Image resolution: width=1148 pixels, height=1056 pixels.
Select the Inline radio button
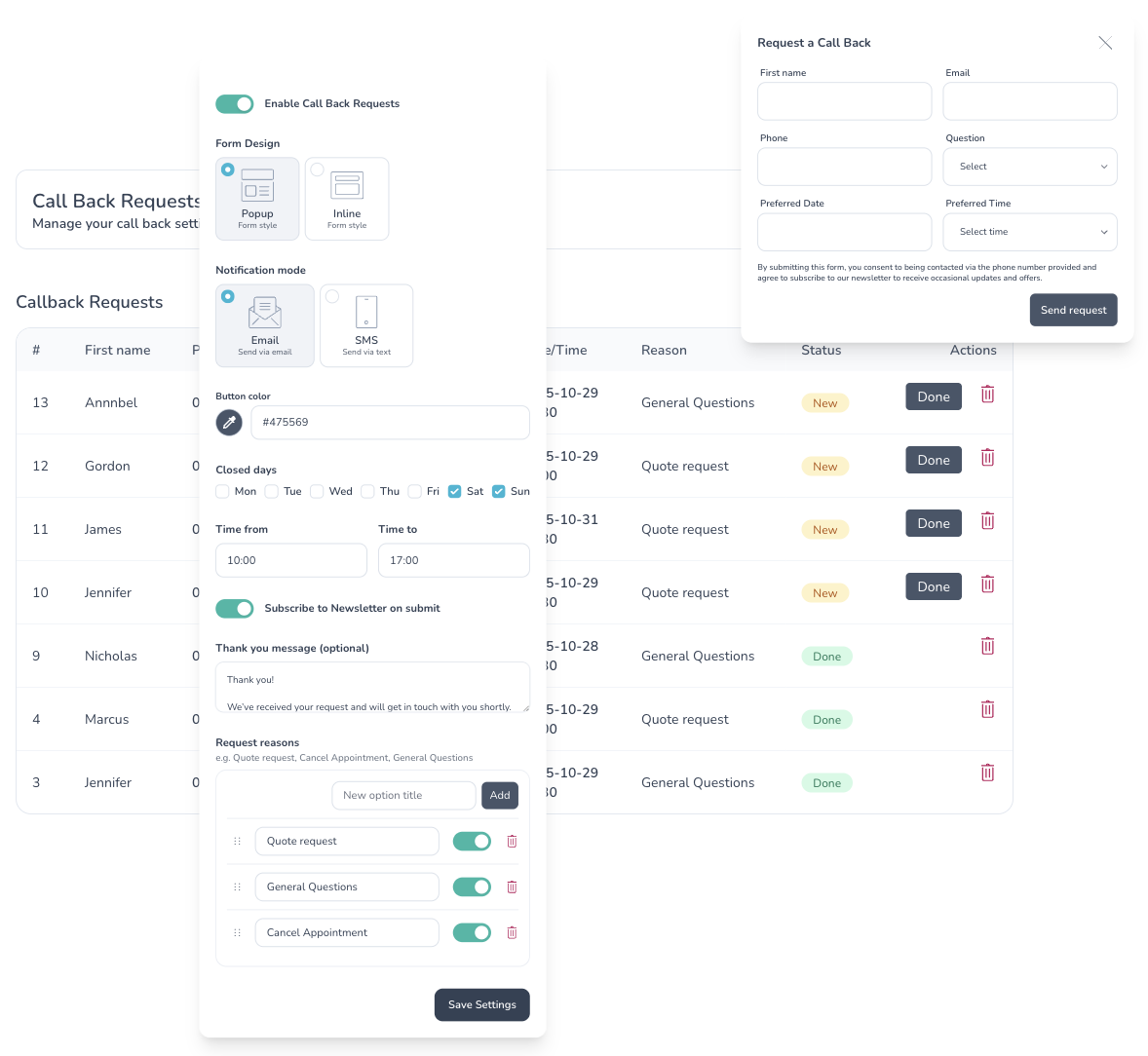[317, 170]
